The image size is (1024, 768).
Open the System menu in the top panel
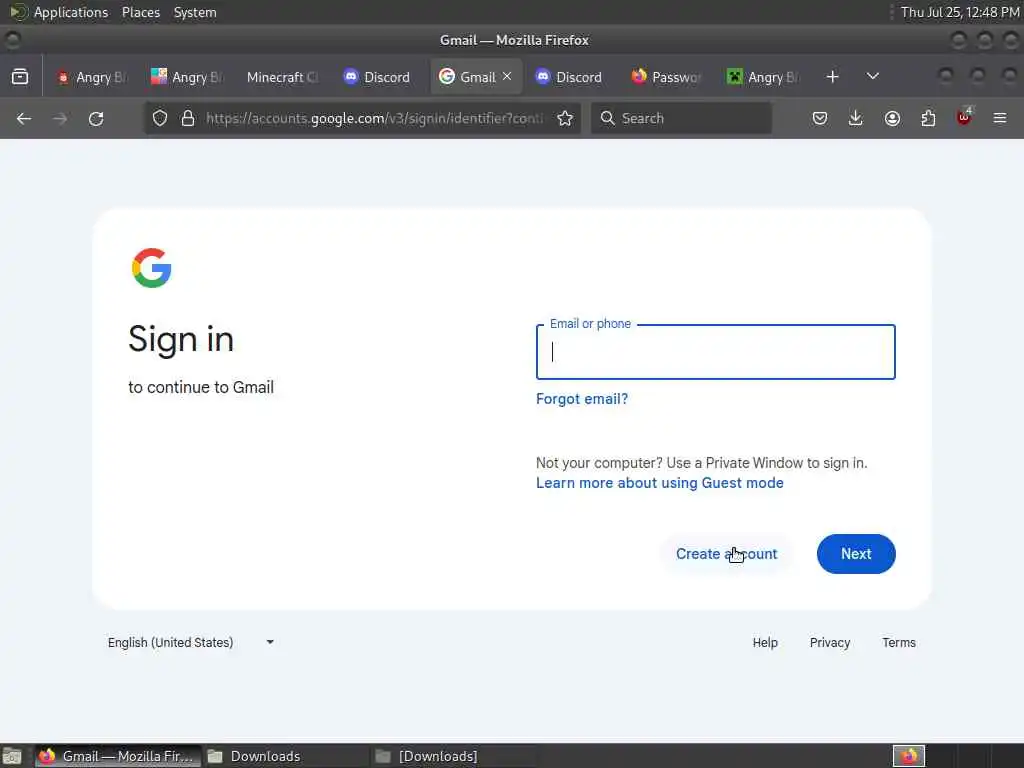pos(195,12)
